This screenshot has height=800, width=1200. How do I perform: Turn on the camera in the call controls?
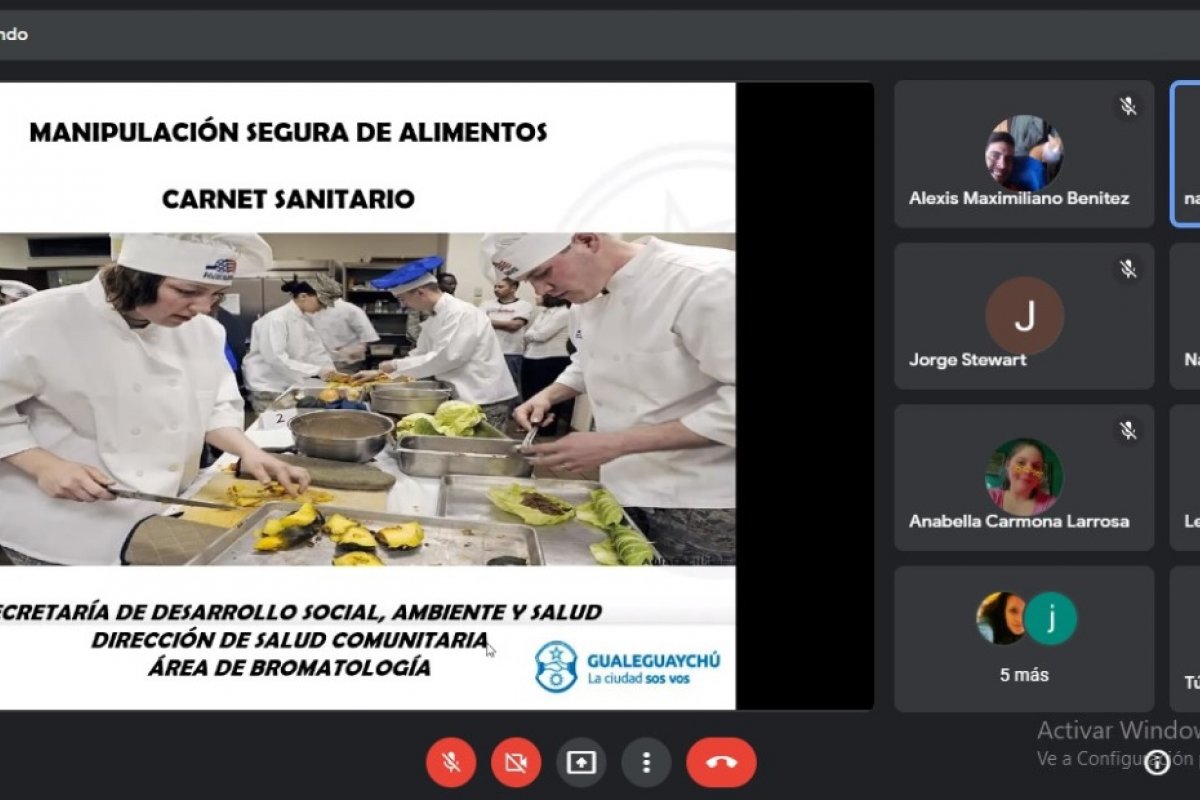coord(516,763)
